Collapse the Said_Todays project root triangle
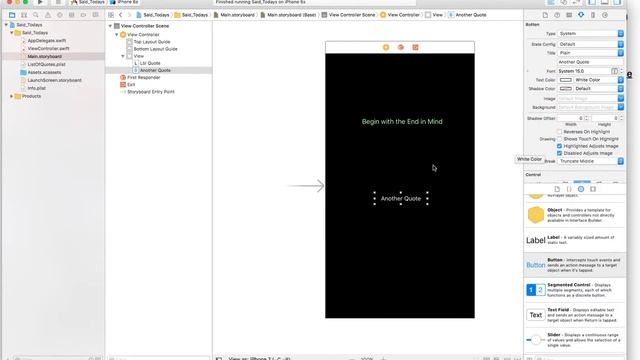The height and width of the screenshot is (360, 640). click(6, 25)
